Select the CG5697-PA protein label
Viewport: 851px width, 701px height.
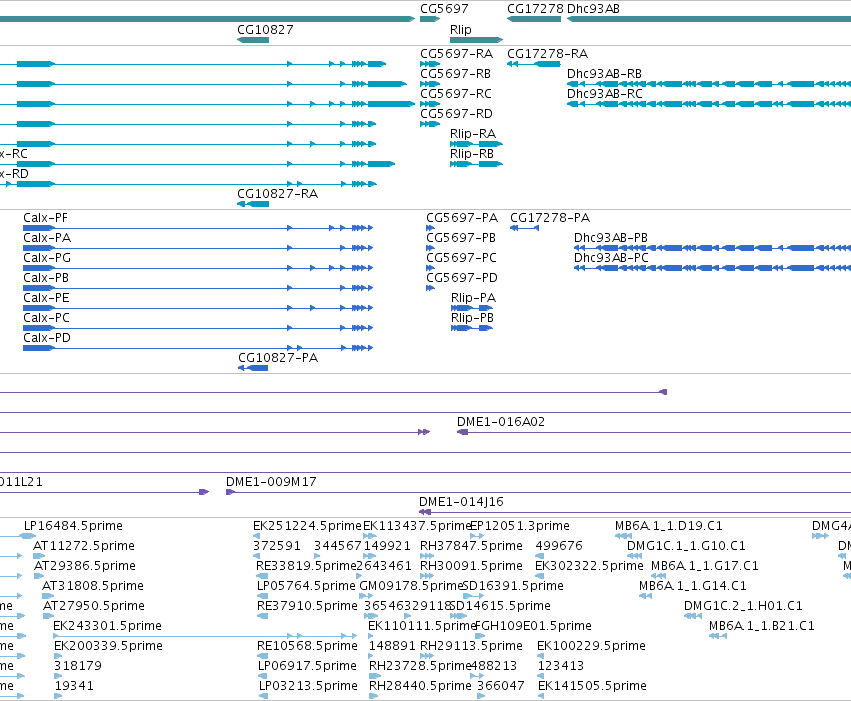click(462, 218)
